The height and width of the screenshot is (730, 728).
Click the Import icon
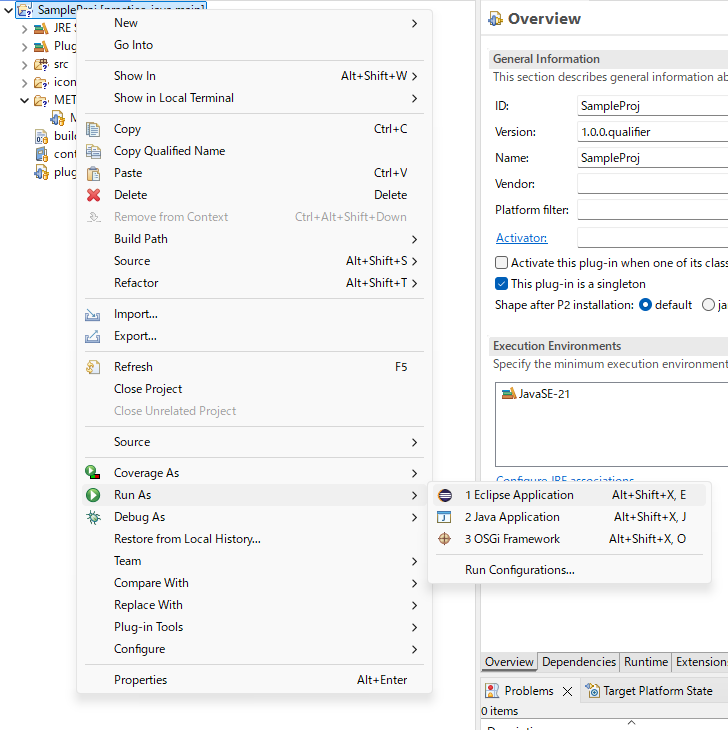coord(93,315)
